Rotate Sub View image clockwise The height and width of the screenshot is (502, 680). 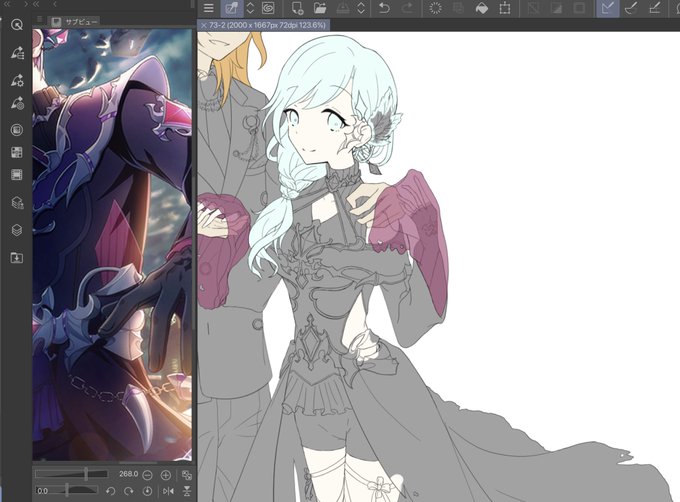coord(128,491)
